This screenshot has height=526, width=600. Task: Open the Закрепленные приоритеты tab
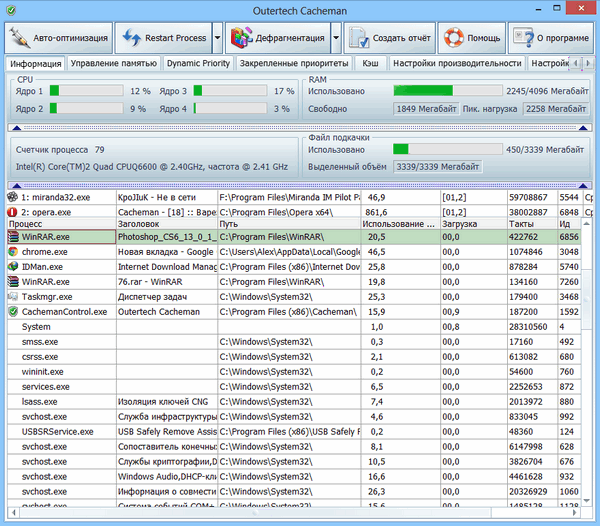click(x=293, y=63)
